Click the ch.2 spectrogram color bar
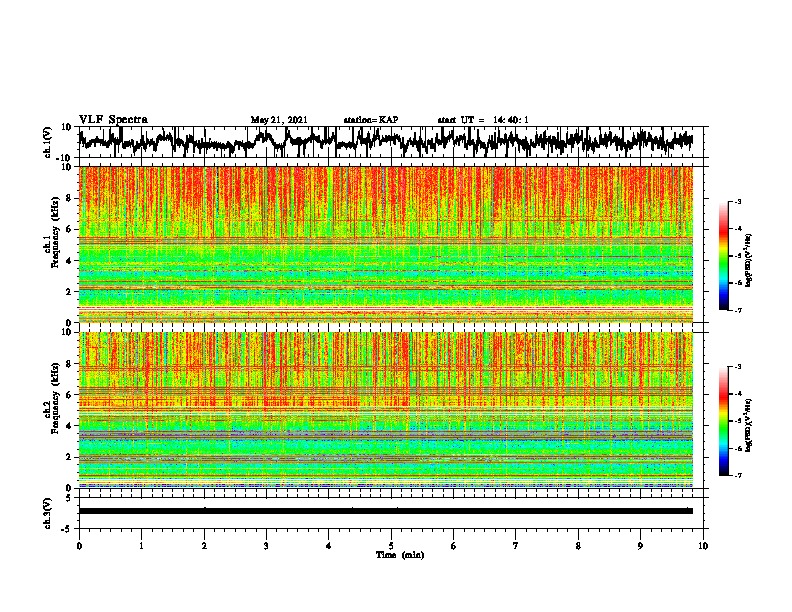Screen dimensions: 792x612 tap(723, 421)
